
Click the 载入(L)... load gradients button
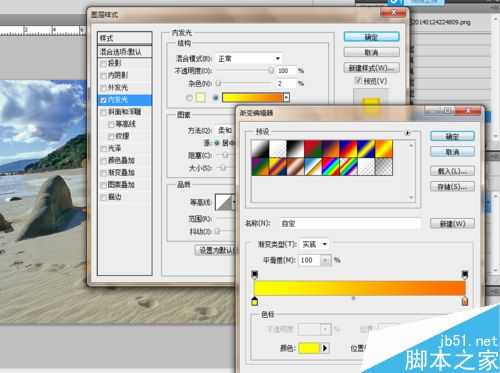click(x=452, y=171)
